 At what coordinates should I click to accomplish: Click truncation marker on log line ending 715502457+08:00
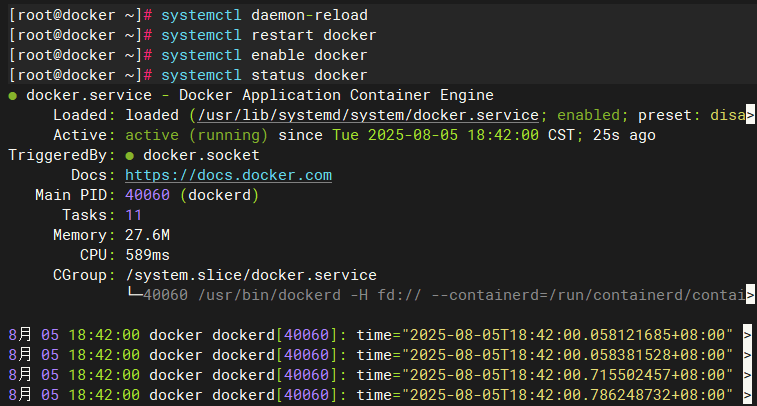click(747, 375)
